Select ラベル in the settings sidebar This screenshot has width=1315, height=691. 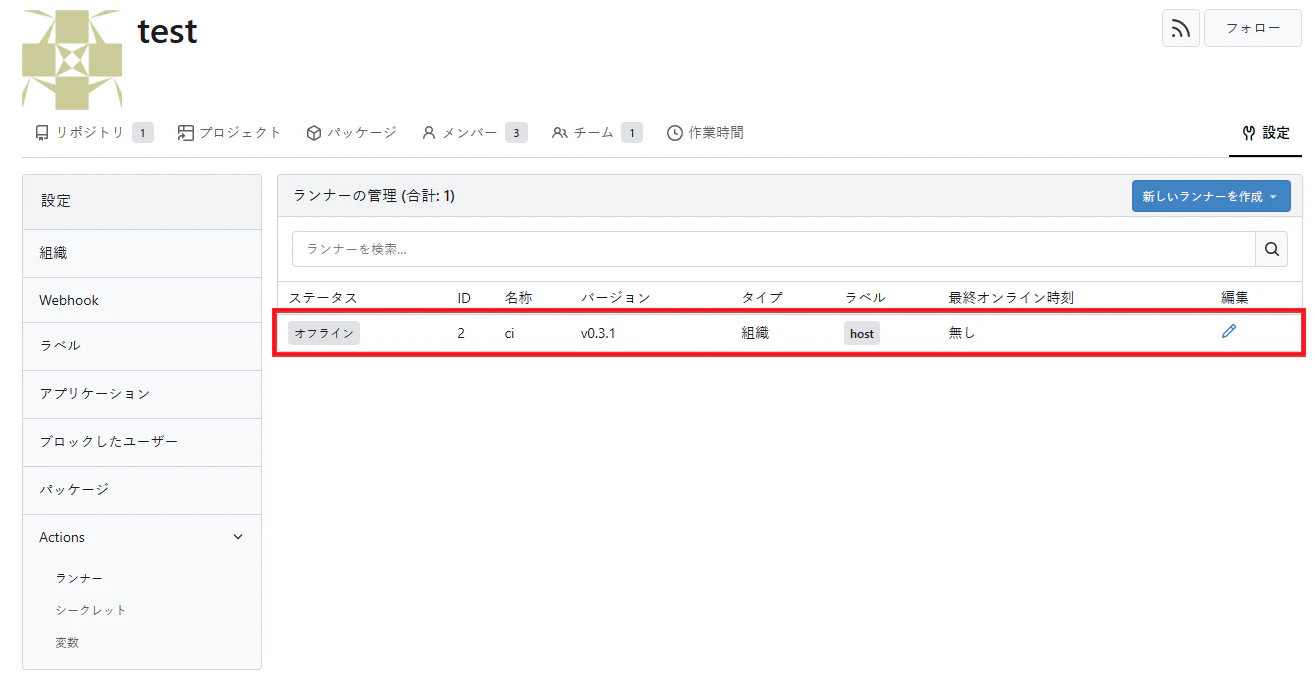(x=142, y=346)
